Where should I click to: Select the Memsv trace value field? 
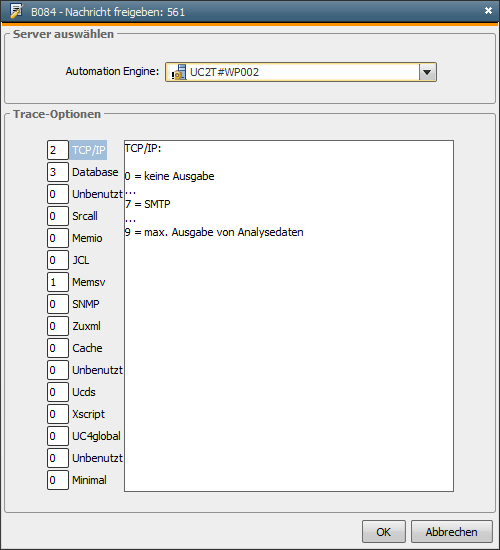58,282
